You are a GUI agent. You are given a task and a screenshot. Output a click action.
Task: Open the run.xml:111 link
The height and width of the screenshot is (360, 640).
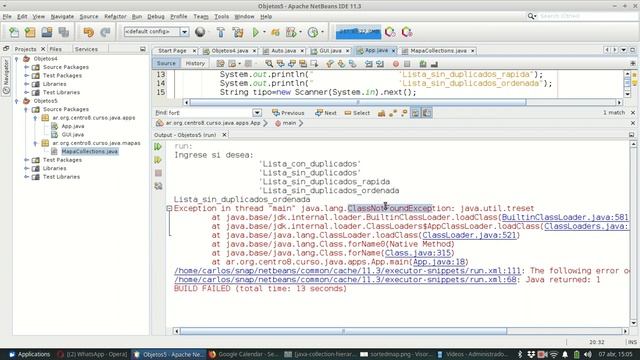tap(347, 271)
